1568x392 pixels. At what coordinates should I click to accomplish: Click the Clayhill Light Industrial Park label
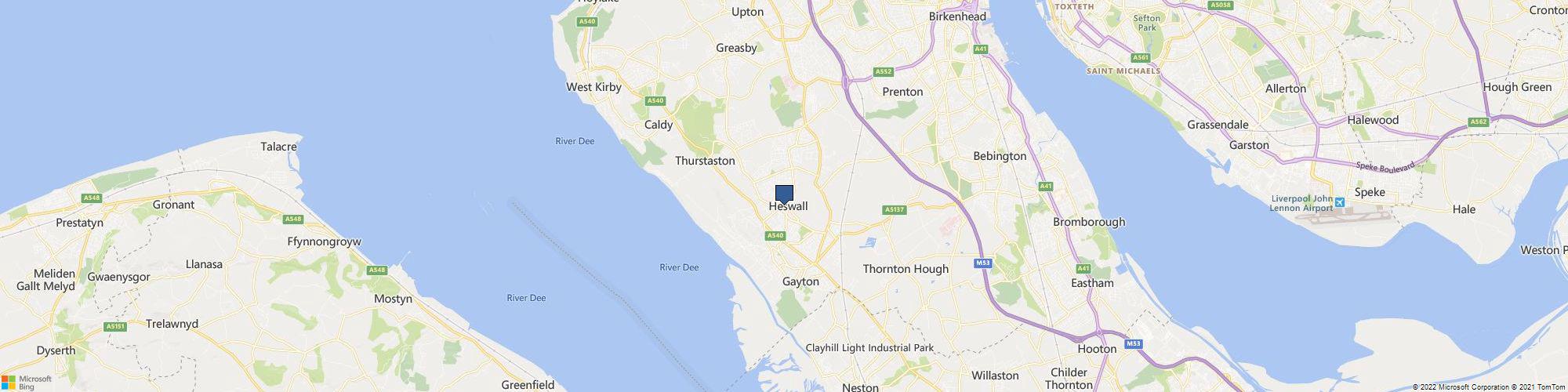[869, 348]
